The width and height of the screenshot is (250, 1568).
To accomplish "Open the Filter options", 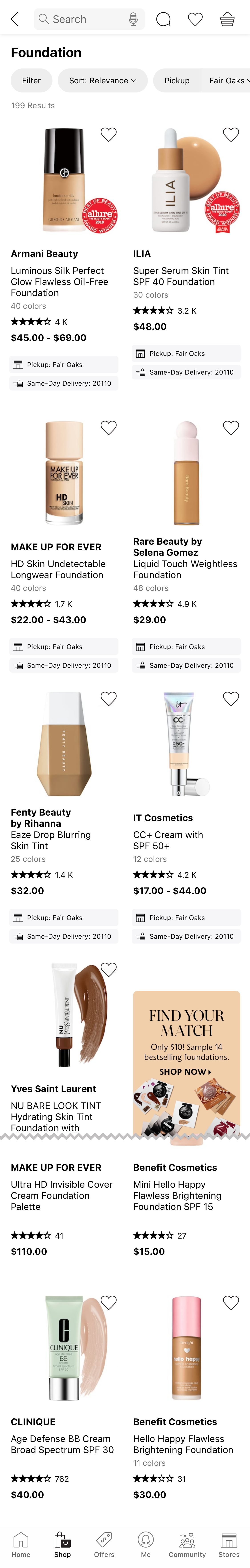I will coord(31,80).
